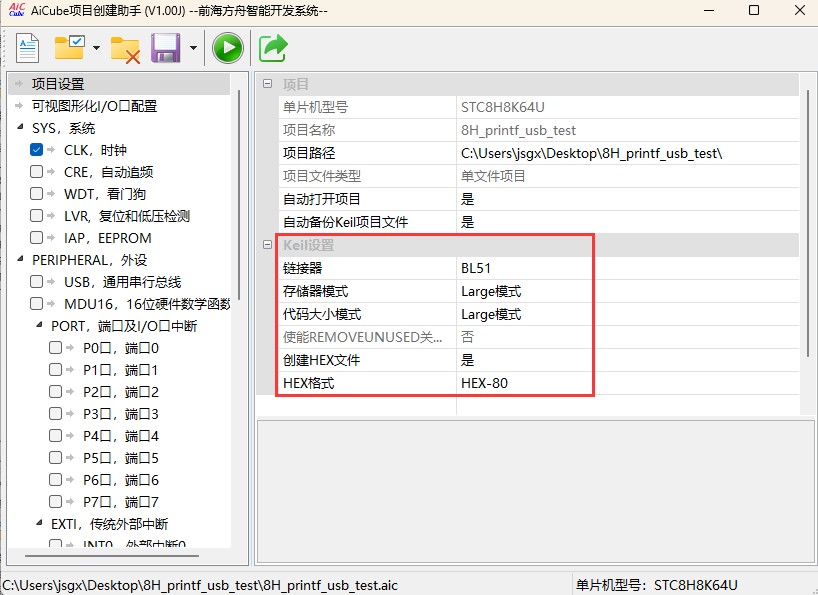This screenshot has width=818, height=595.
Task: Tick the P3口, 端口3 checkbox
Action: coord(55,414)
